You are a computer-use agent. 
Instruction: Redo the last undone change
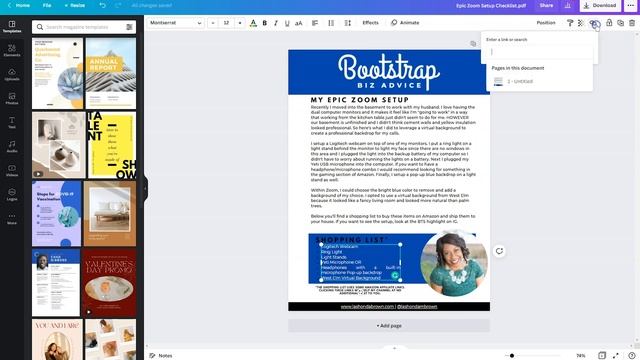point(118,6)
